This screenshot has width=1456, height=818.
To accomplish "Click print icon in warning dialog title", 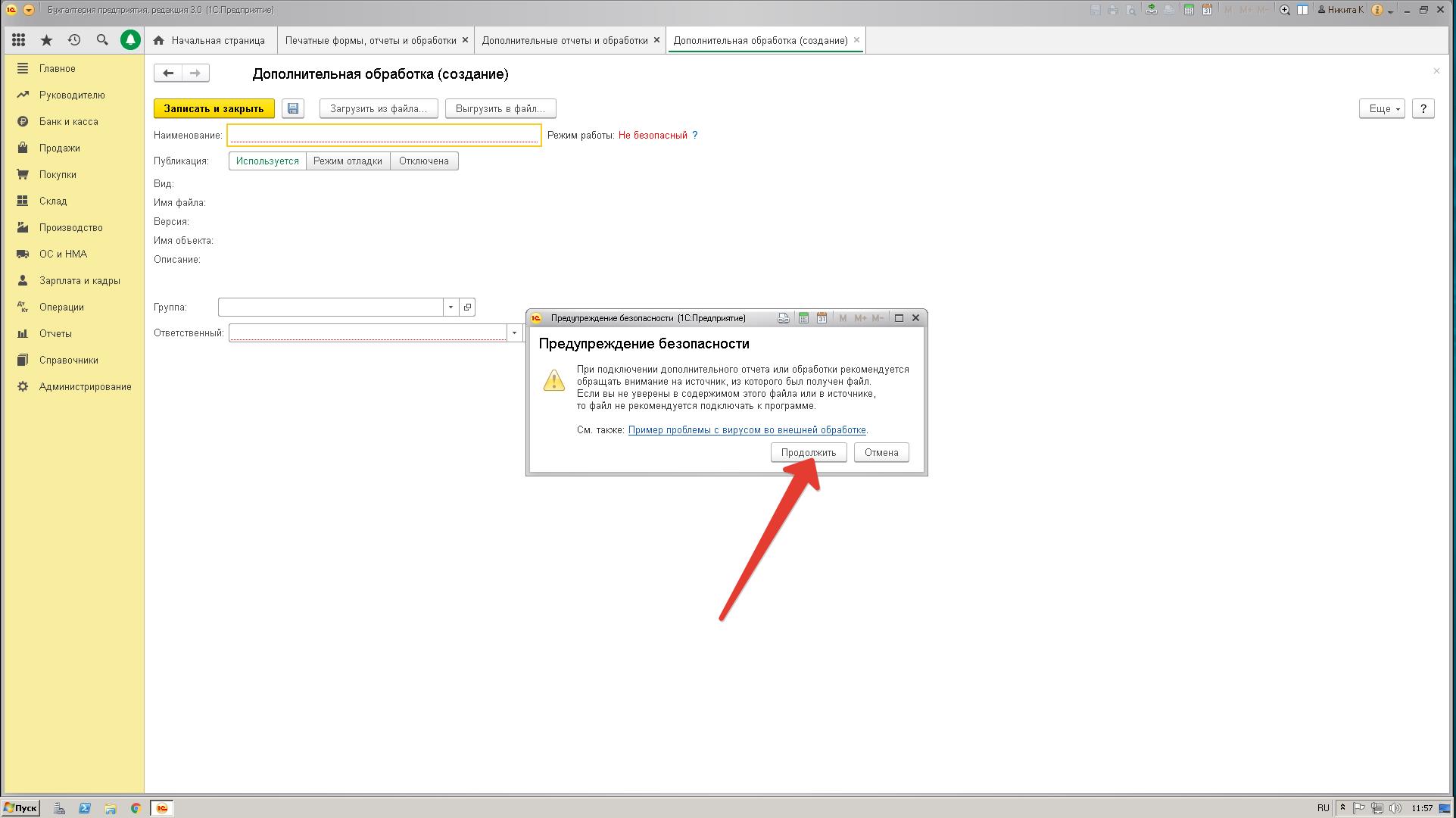I will (784, 318).
